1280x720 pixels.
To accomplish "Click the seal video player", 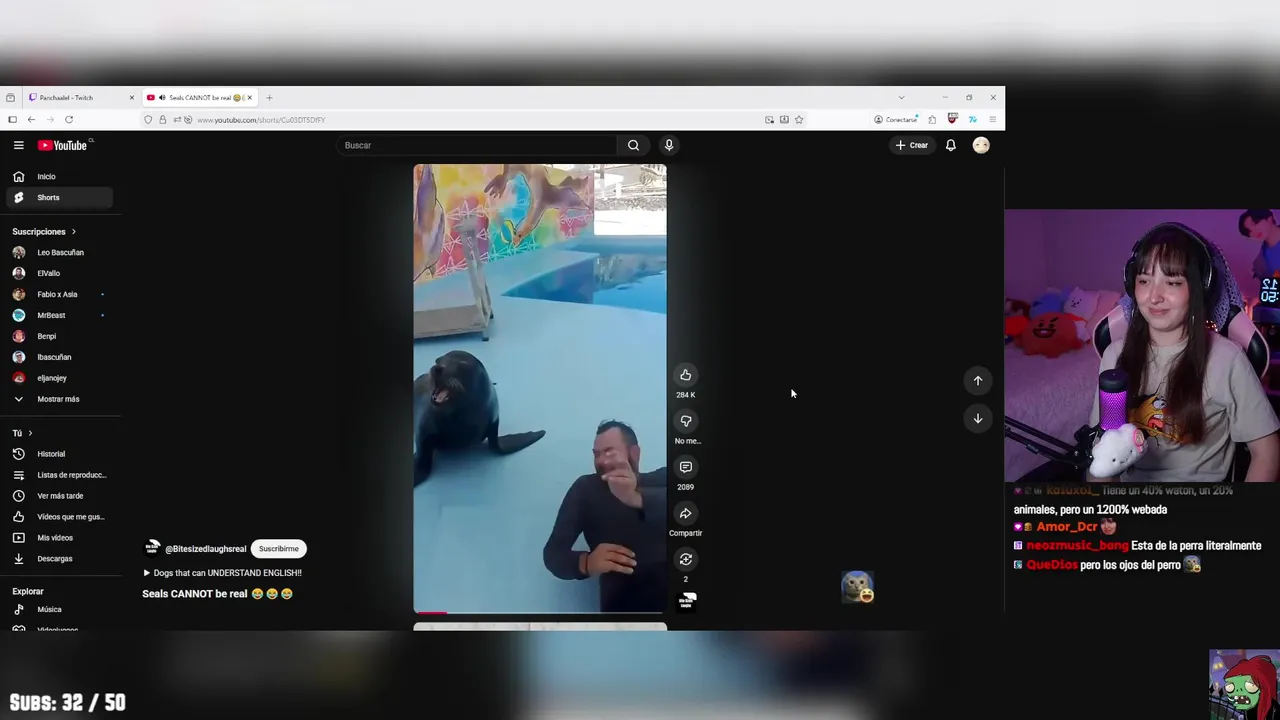I will [x=540, y=388].
